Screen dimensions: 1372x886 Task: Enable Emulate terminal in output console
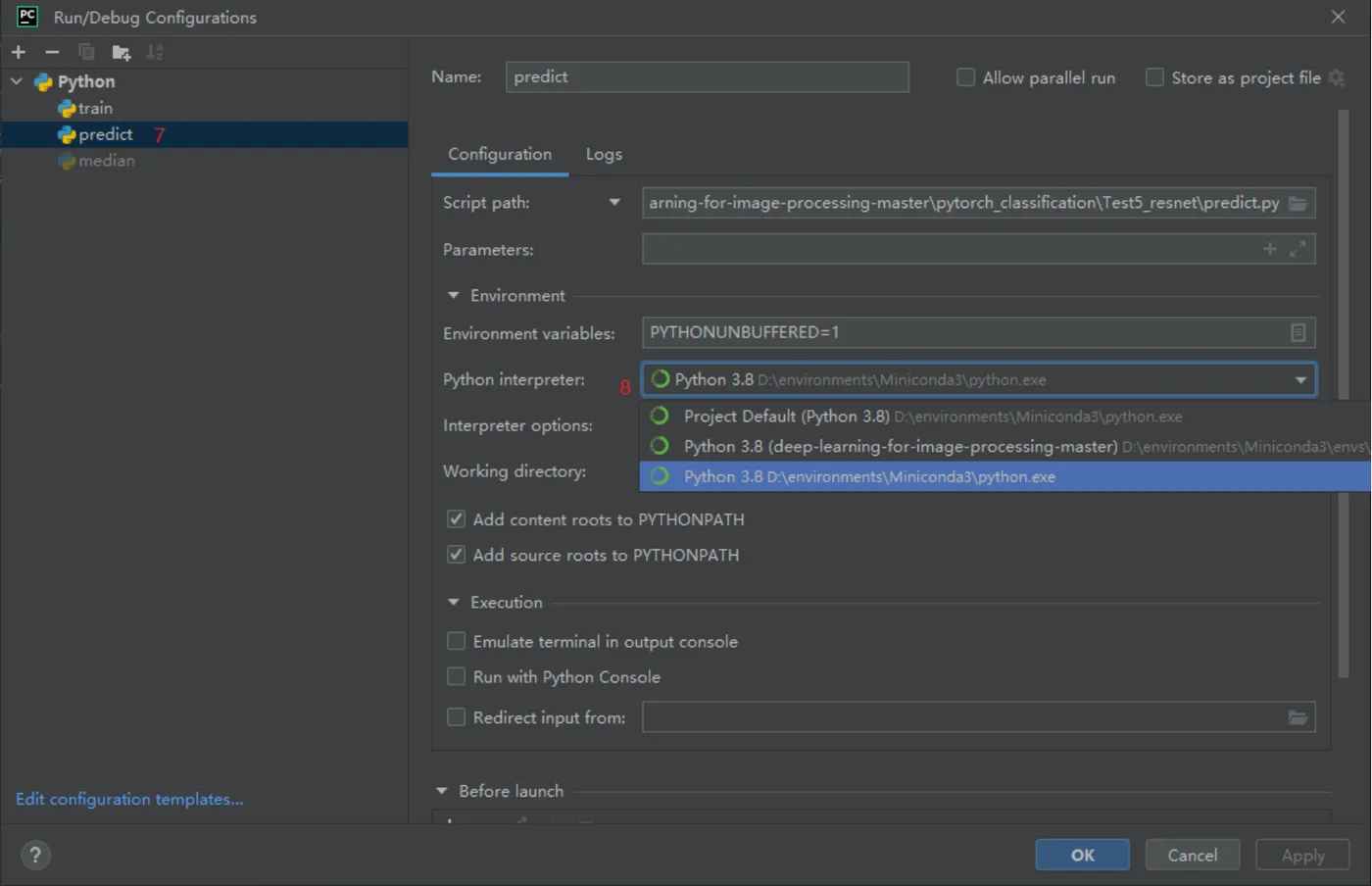[x=456, y=641]
